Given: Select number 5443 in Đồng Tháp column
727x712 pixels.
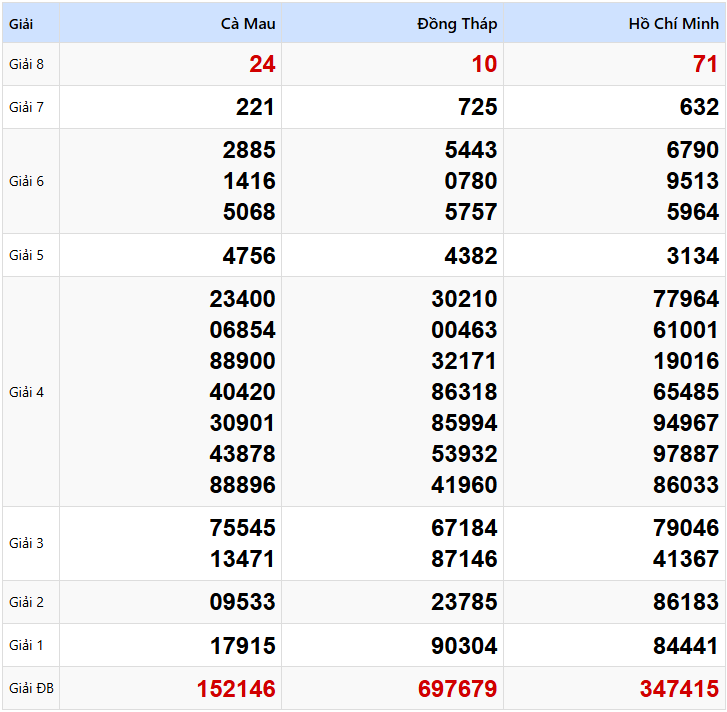Looking at the screenshot, I should [x=471, y=150].
